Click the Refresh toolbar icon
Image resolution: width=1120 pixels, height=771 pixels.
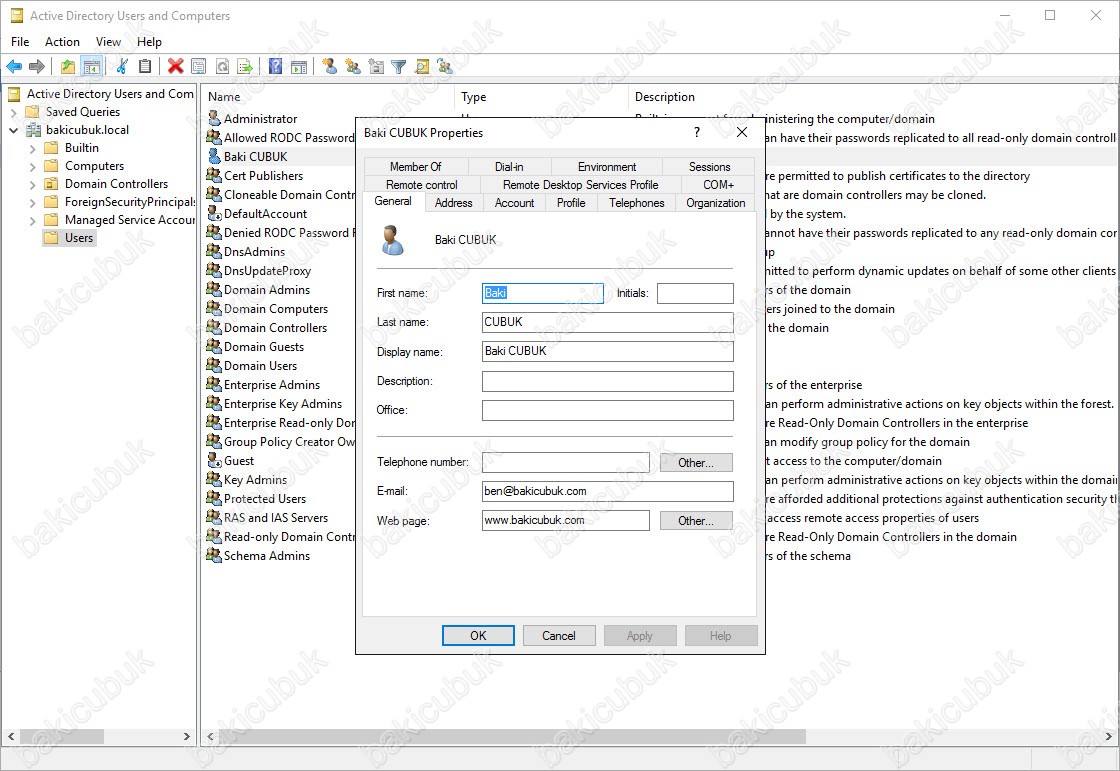pyautogui.click(x=223, y=66)
